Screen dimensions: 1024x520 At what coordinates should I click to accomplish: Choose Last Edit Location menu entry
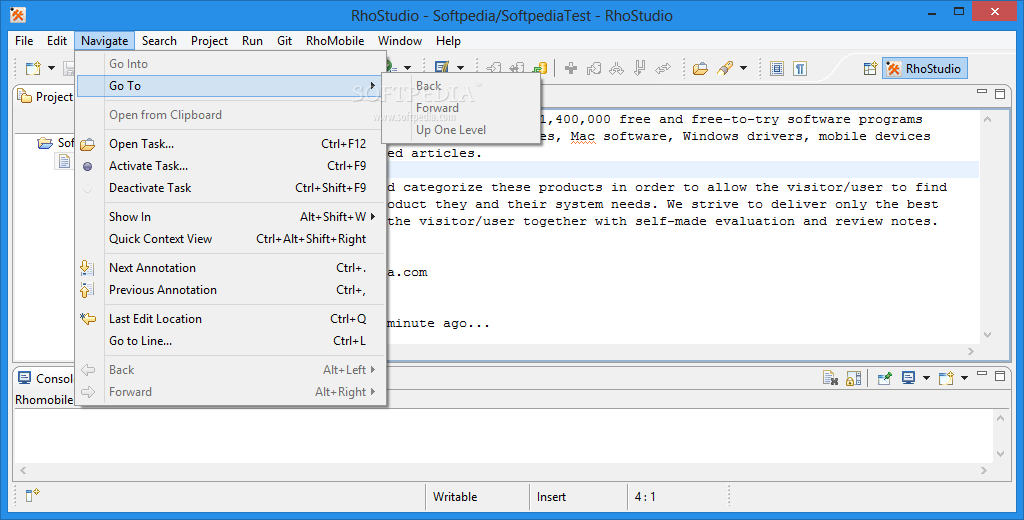[x=231, y=319]
